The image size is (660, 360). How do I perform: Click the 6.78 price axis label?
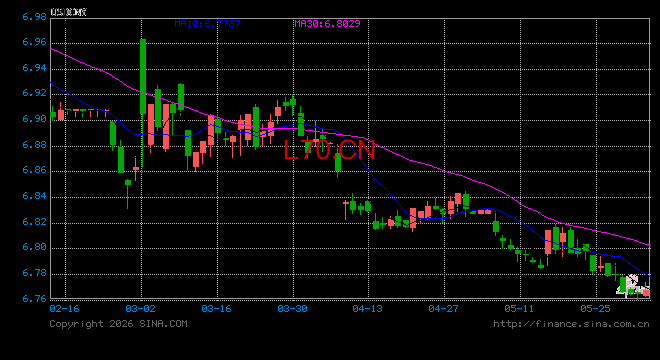click(x=35, y=273)
